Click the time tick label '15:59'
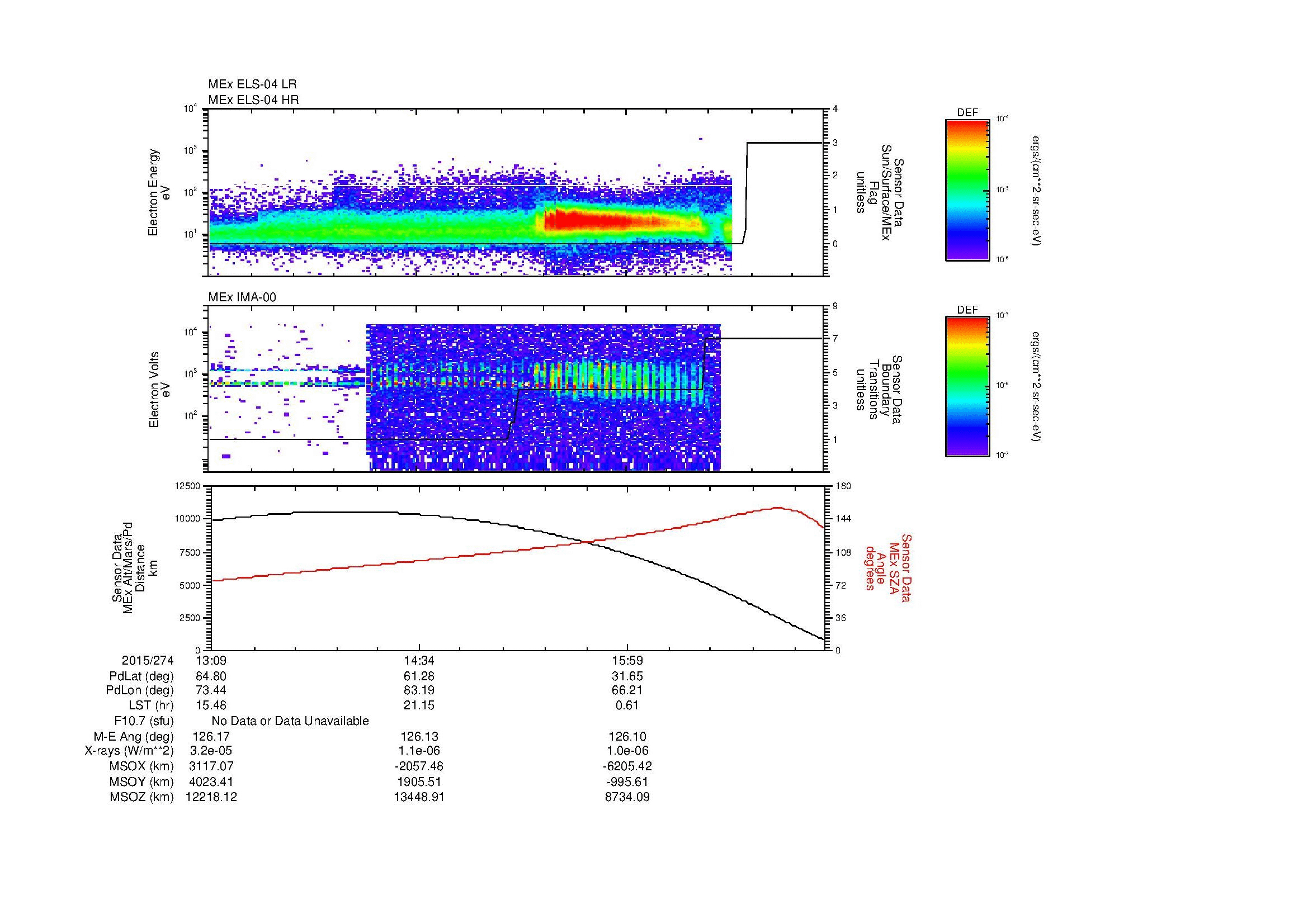Image resolution: width=1308 pixels, height=924 pixels. (x=627, y=660)
